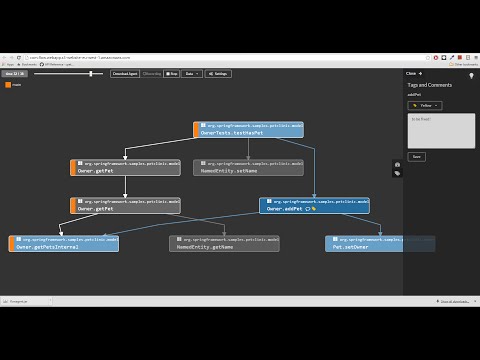Click the grid icon on Owner.getPetsInternal node
Image resolution: width=480 pixels, height=360 pixels.
coord(19,239)
